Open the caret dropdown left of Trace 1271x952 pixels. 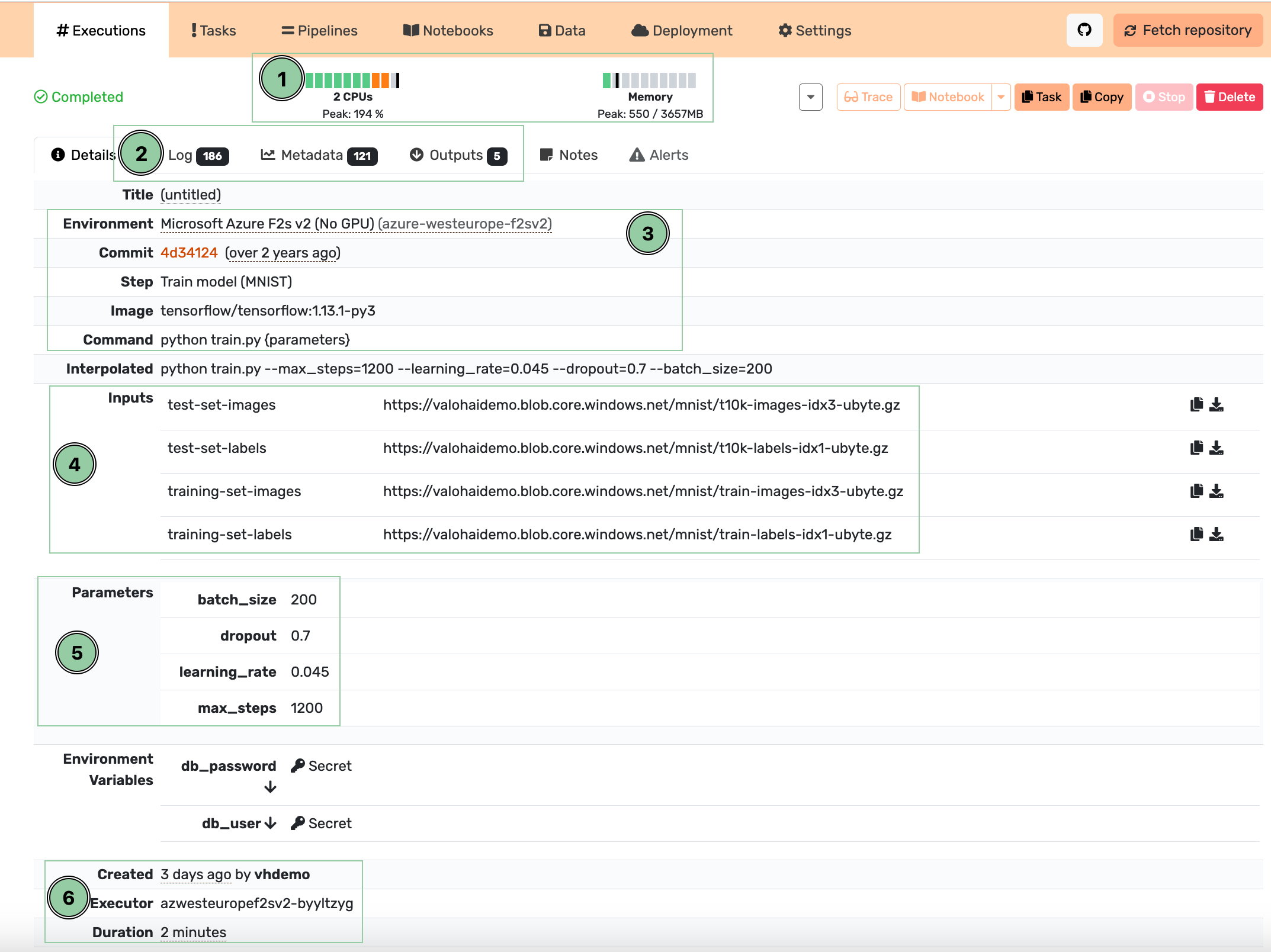click(810, 97)
